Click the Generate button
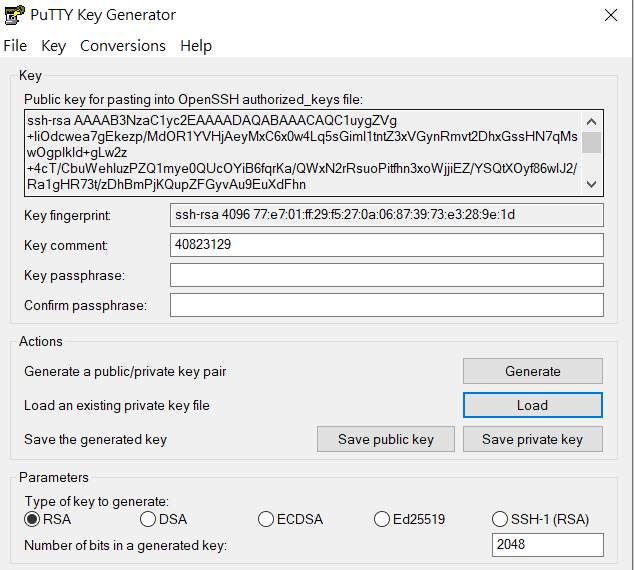634x570 pixels. [533, 371]
